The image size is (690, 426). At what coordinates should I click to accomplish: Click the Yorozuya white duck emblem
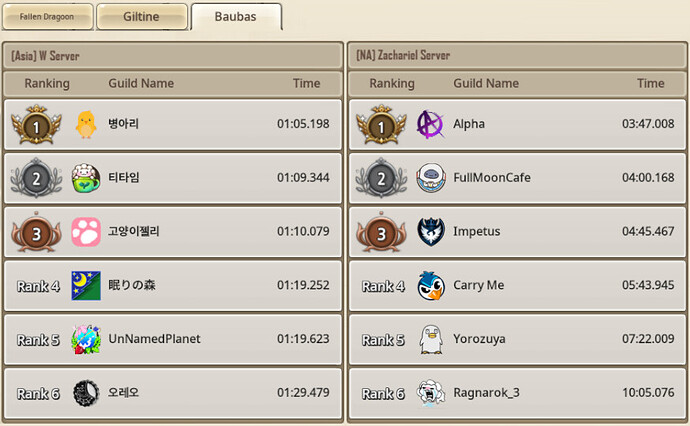(430, 339)
